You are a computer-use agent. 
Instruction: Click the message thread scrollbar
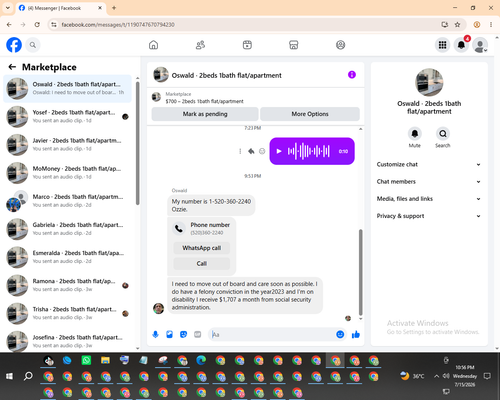tap(360, 272)
